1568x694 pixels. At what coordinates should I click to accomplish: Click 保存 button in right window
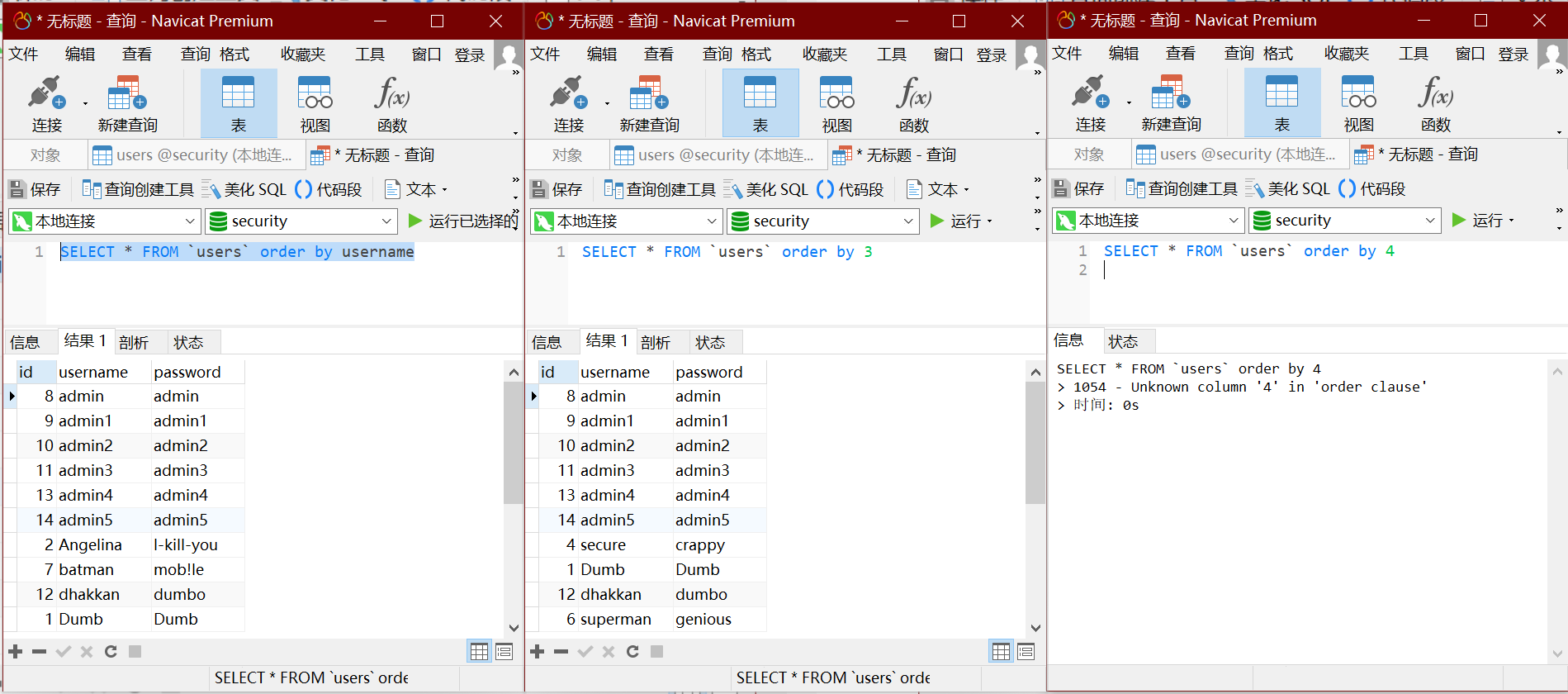(x=1079, y=189)
